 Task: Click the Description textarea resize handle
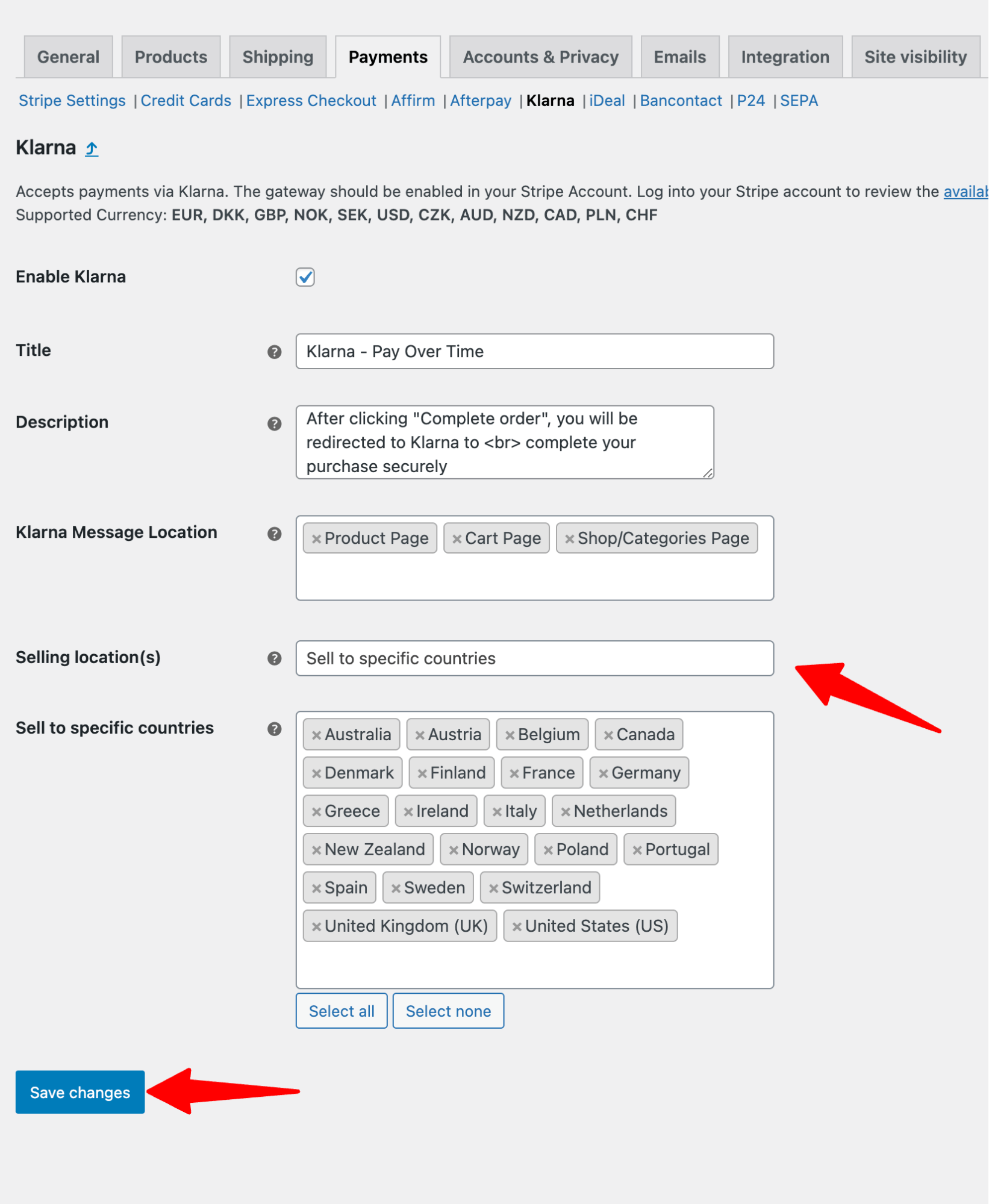click(708, 473)
